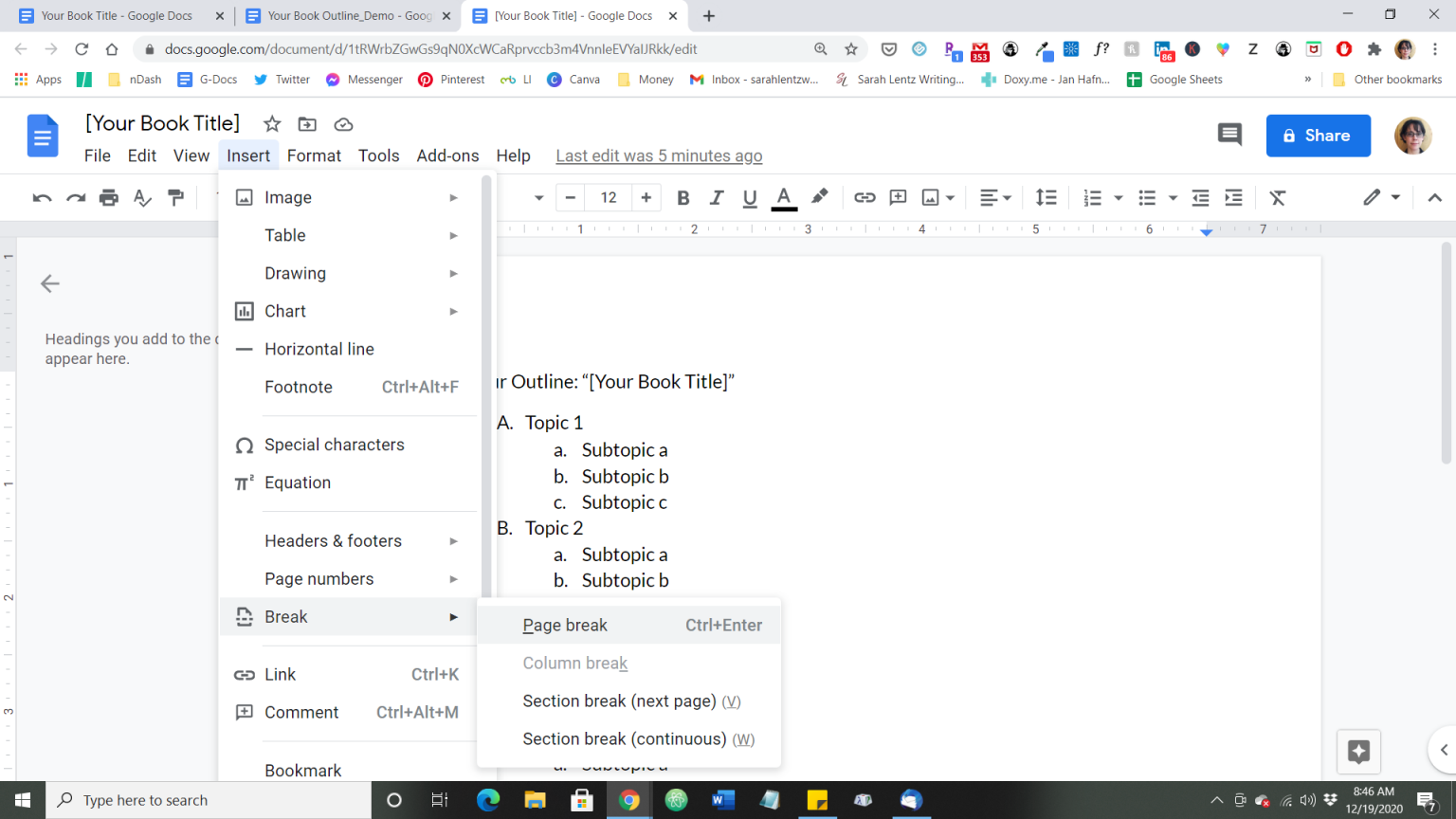This screenshot has width=1456, height=819.
Task: Star the document
Action: point(272,124)
